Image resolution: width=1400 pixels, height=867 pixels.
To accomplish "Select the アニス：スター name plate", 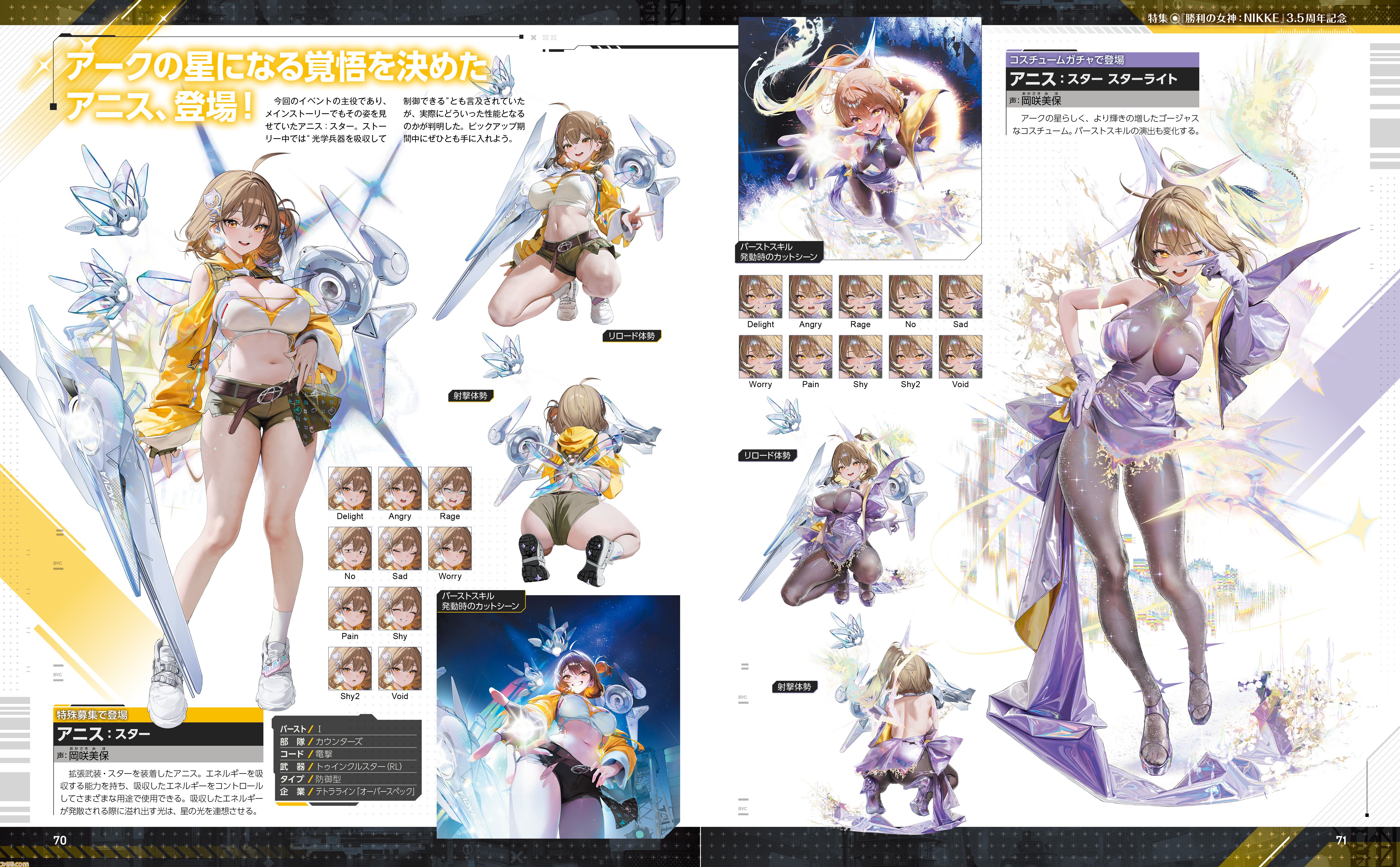I will pos(158,734).
